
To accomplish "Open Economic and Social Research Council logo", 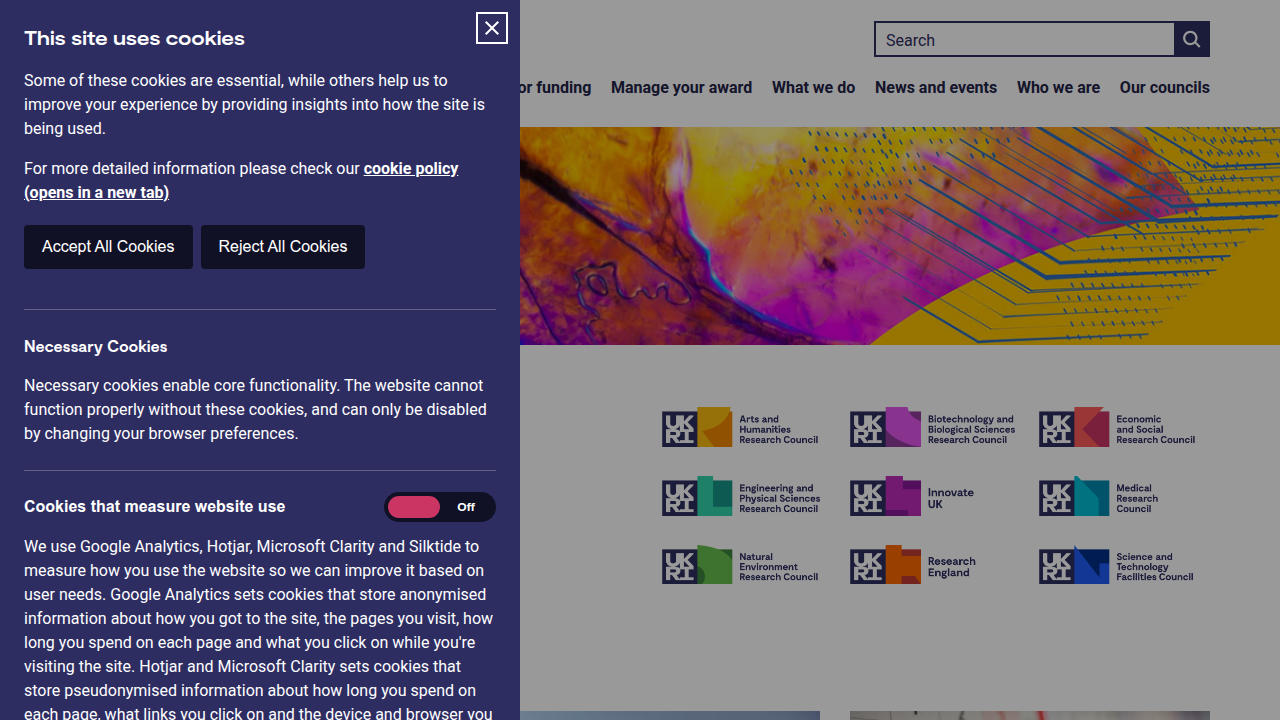I will pyautogui.click(x=1118, y=427).
